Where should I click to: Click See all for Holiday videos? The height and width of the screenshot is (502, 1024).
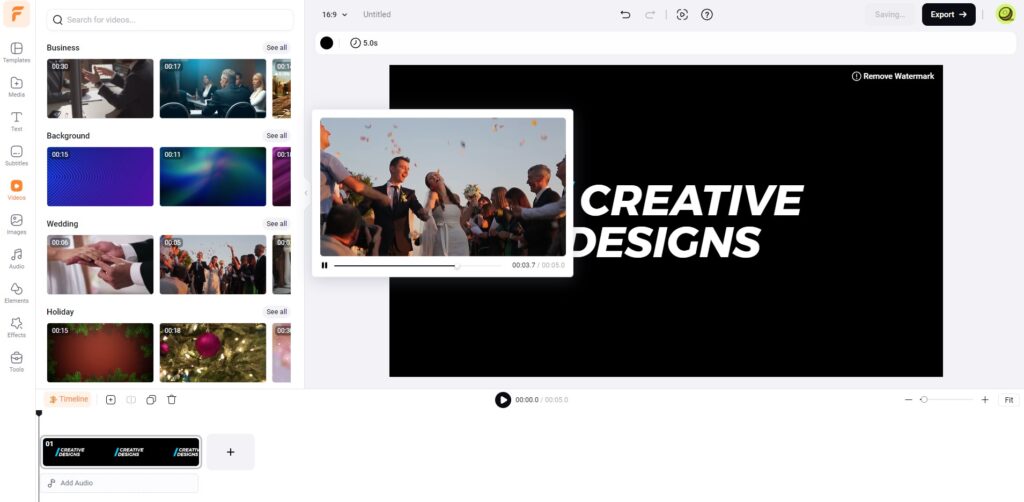click(x=276, y=312)
